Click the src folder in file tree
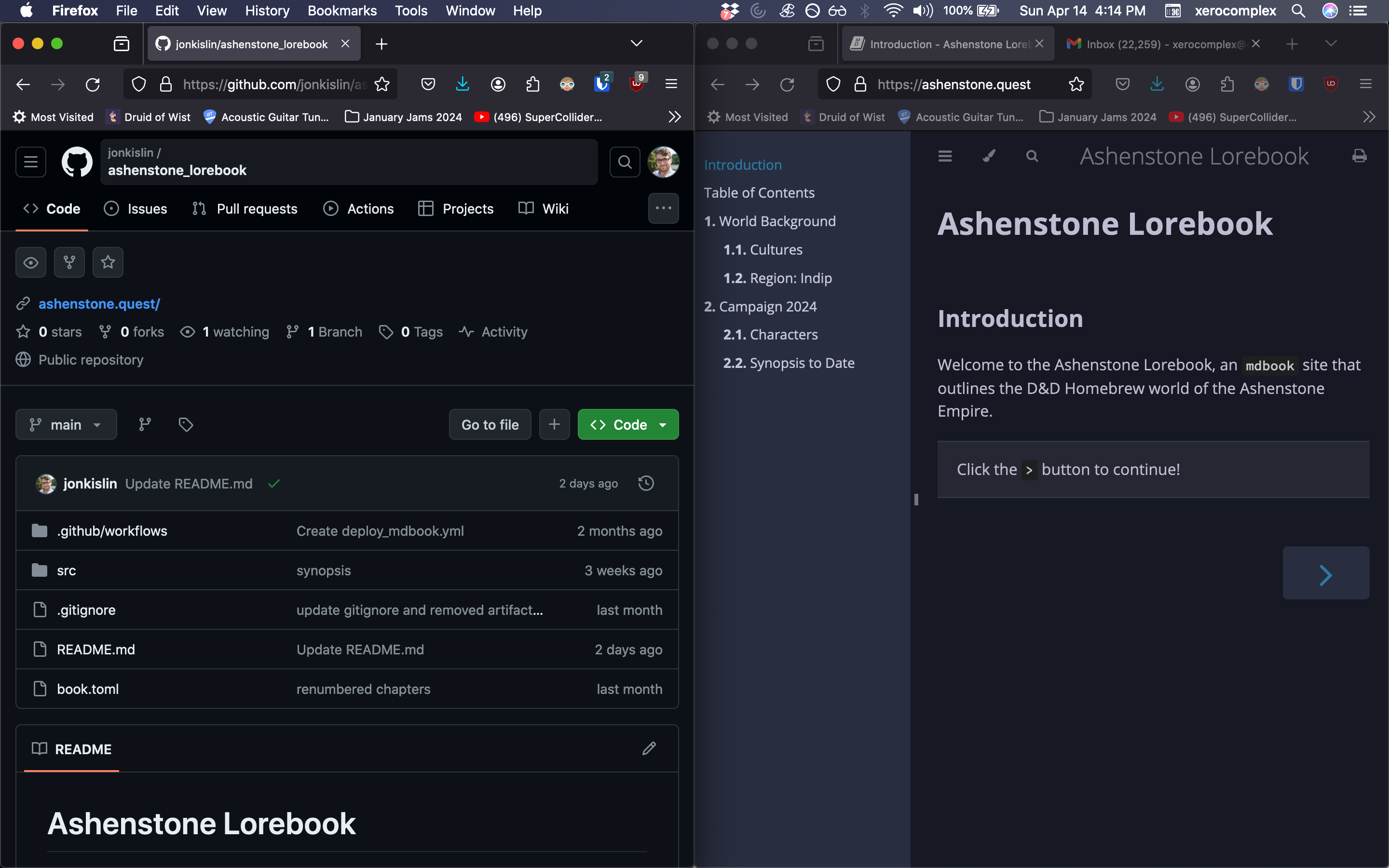Viewport: 1389px width, 868px height. point(65,570)
